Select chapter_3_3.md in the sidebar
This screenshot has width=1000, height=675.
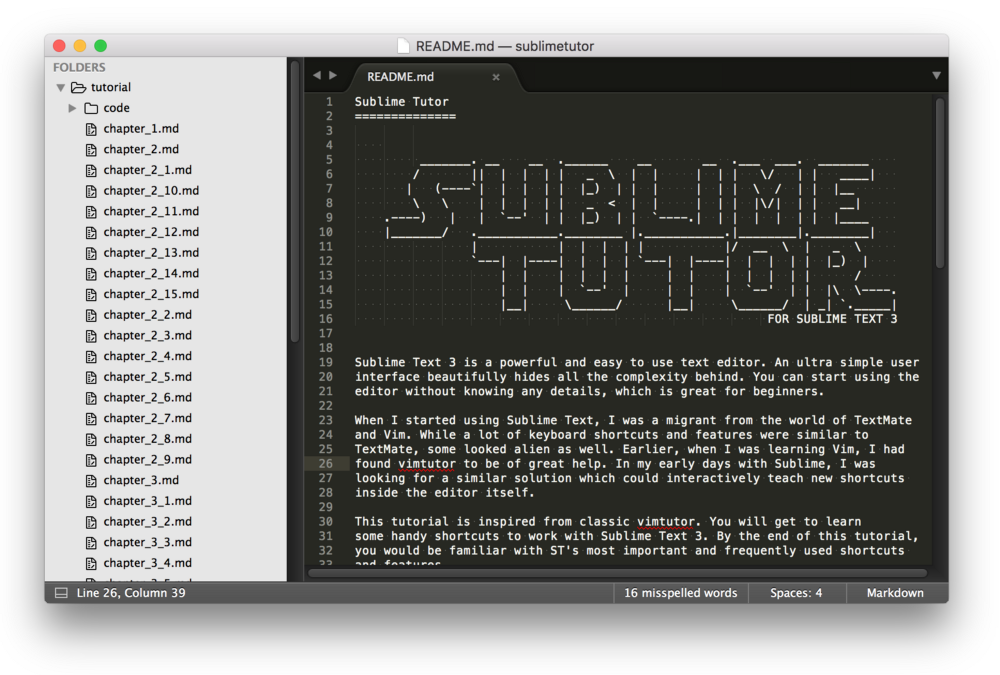147,542
